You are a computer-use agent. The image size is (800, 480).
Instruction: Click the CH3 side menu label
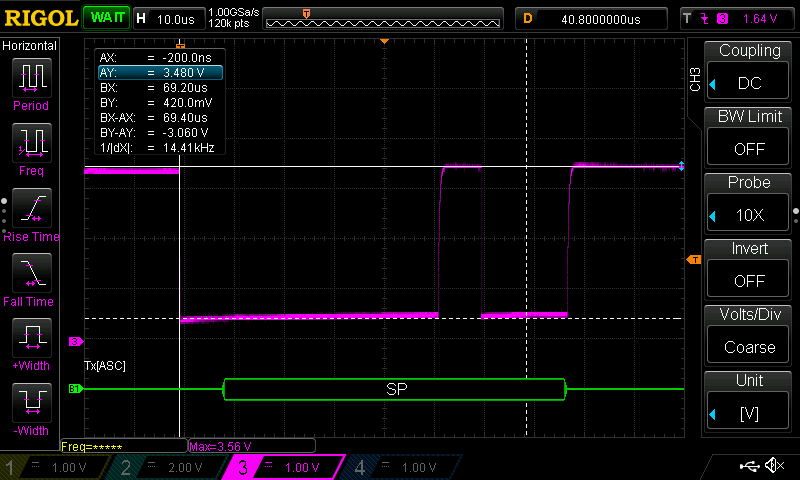695,79
